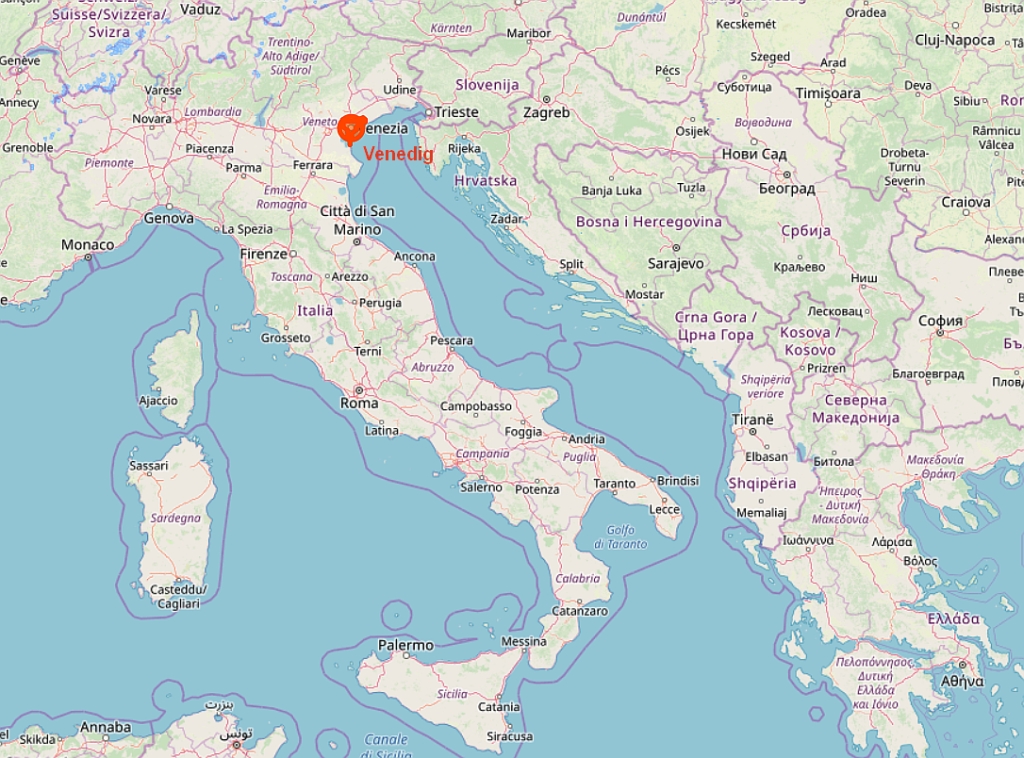The width and height of the screenshot is (1024, 758).
Task: Select the Monaco label on the coast
Action: click(88, 245)
